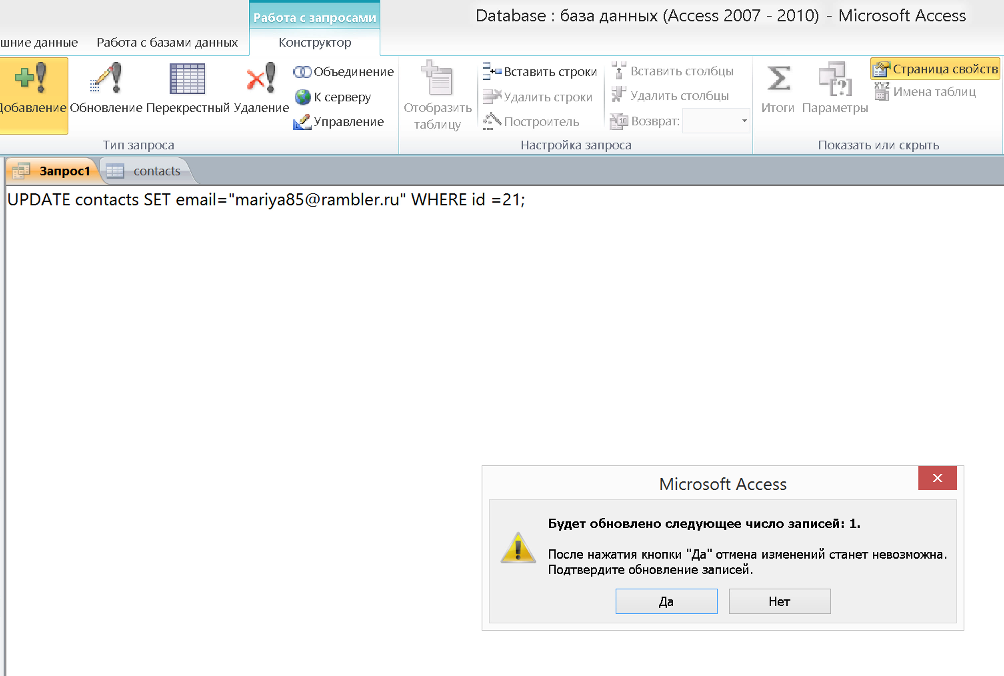Click the Запрос1 tab query icon
Screen dimensions: 1004x676
(x=21, y=171)
